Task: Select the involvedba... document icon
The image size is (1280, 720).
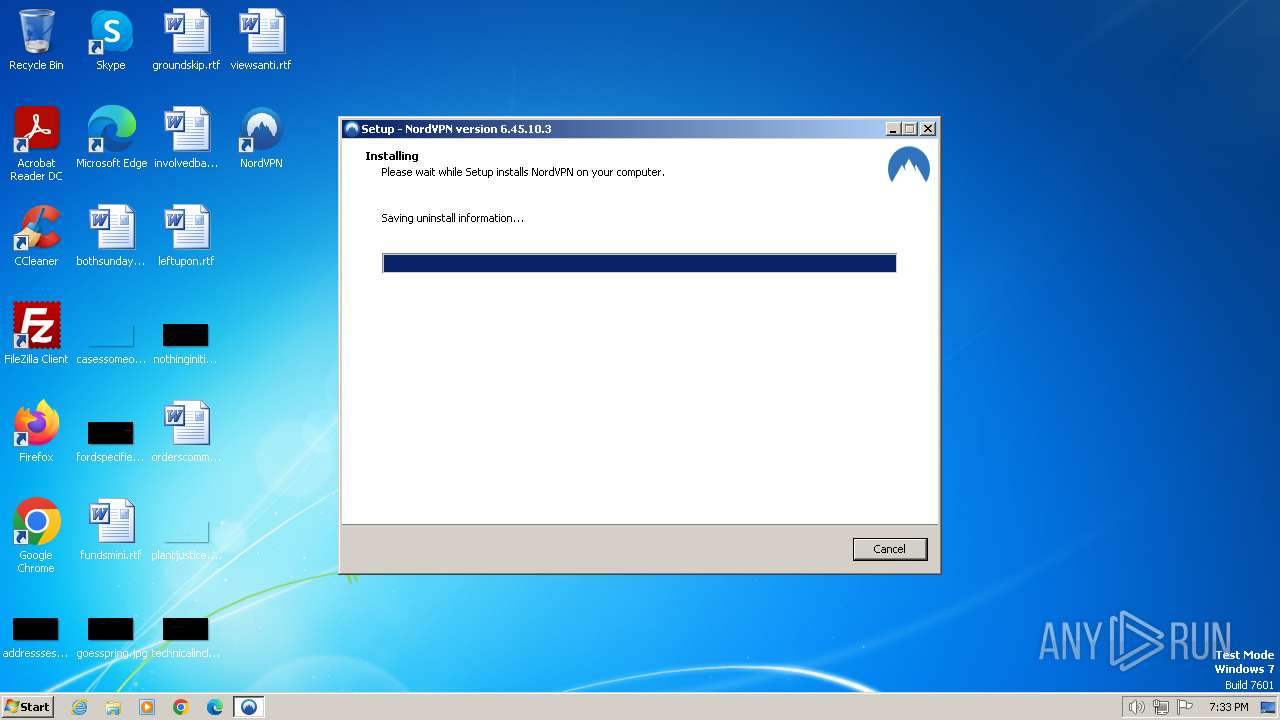Action: (186, 139)
